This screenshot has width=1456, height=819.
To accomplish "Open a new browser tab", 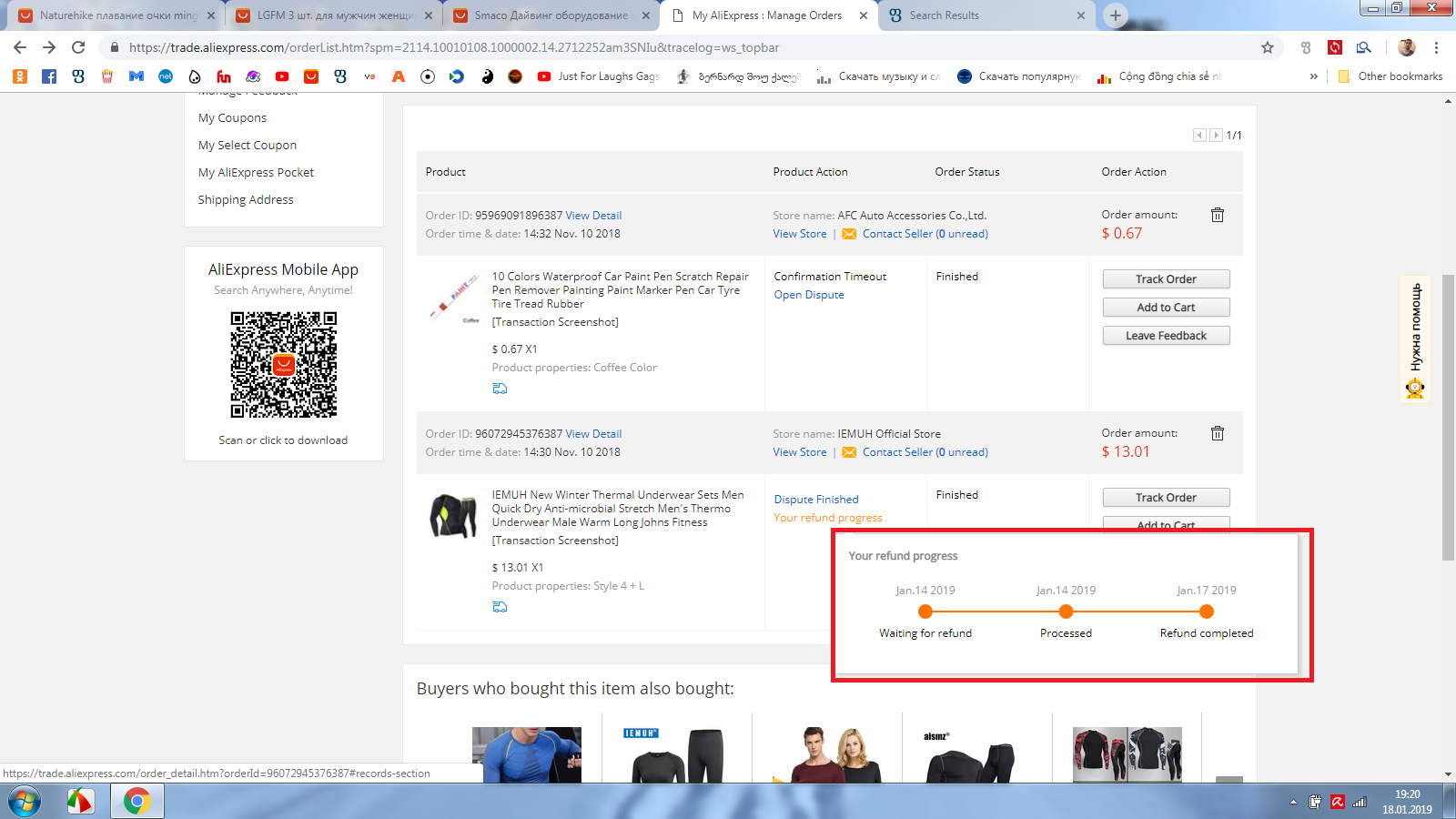I will (x=1115, y=15).
